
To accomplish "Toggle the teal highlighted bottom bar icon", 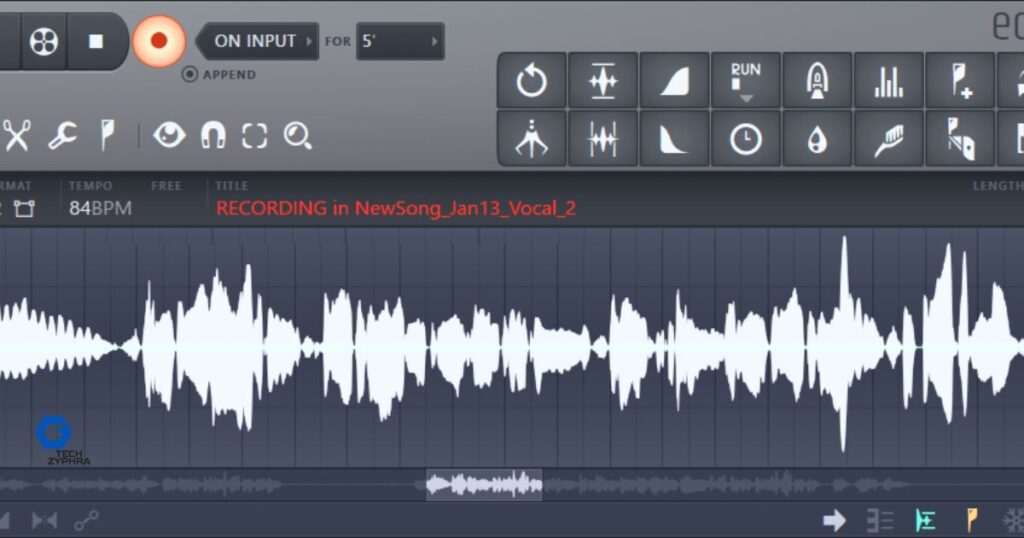I will point(925,520).
